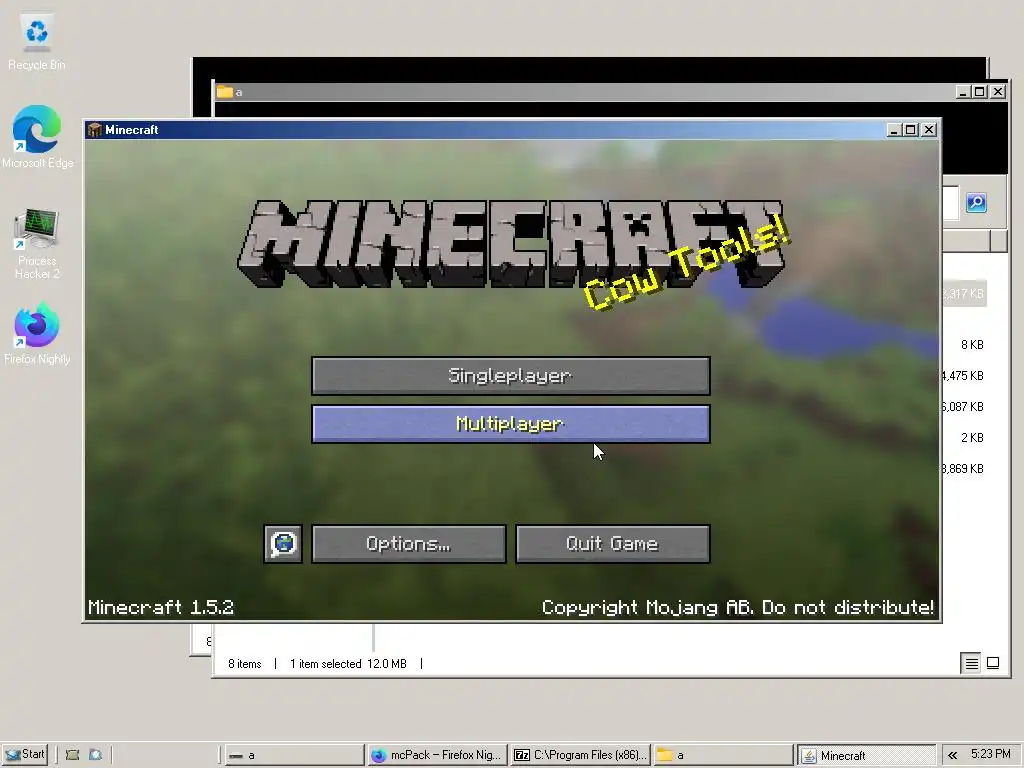
Task: Launch Firefox Nightly from the desktop
Action: tap(37, 333)
